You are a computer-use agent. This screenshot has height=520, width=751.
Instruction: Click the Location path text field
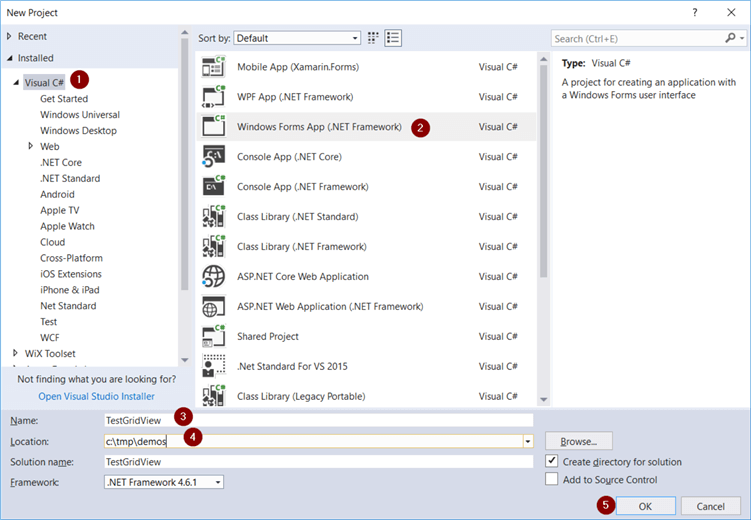pyautogui.click(x=313, y=441)
